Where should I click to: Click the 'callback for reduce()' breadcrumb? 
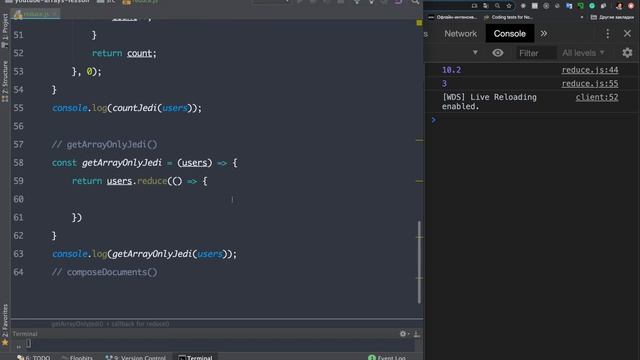tap(140, 324)
